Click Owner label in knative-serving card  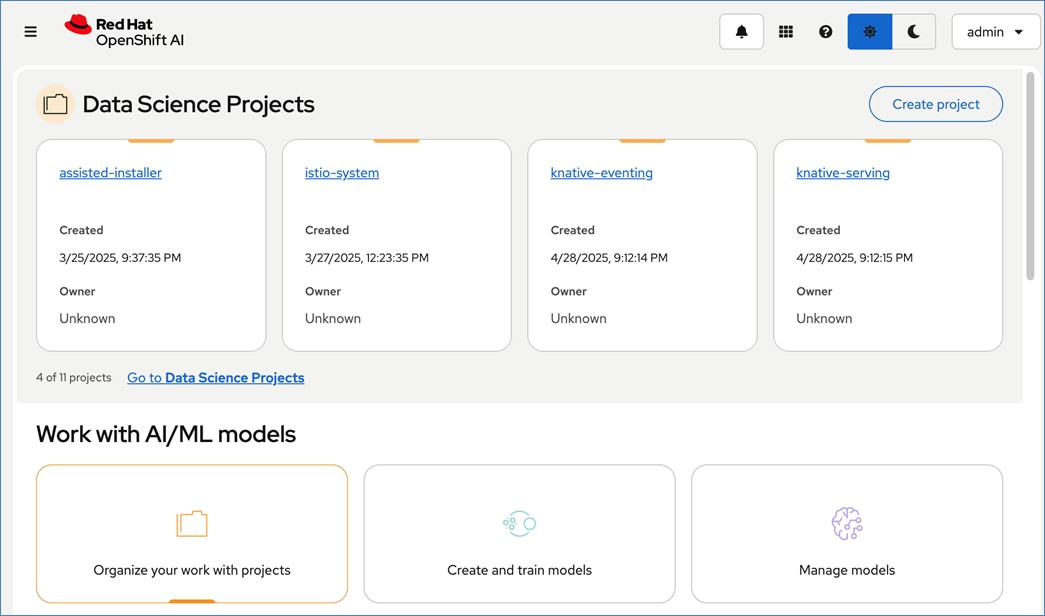pyautogui.click(x=814, y=291)
